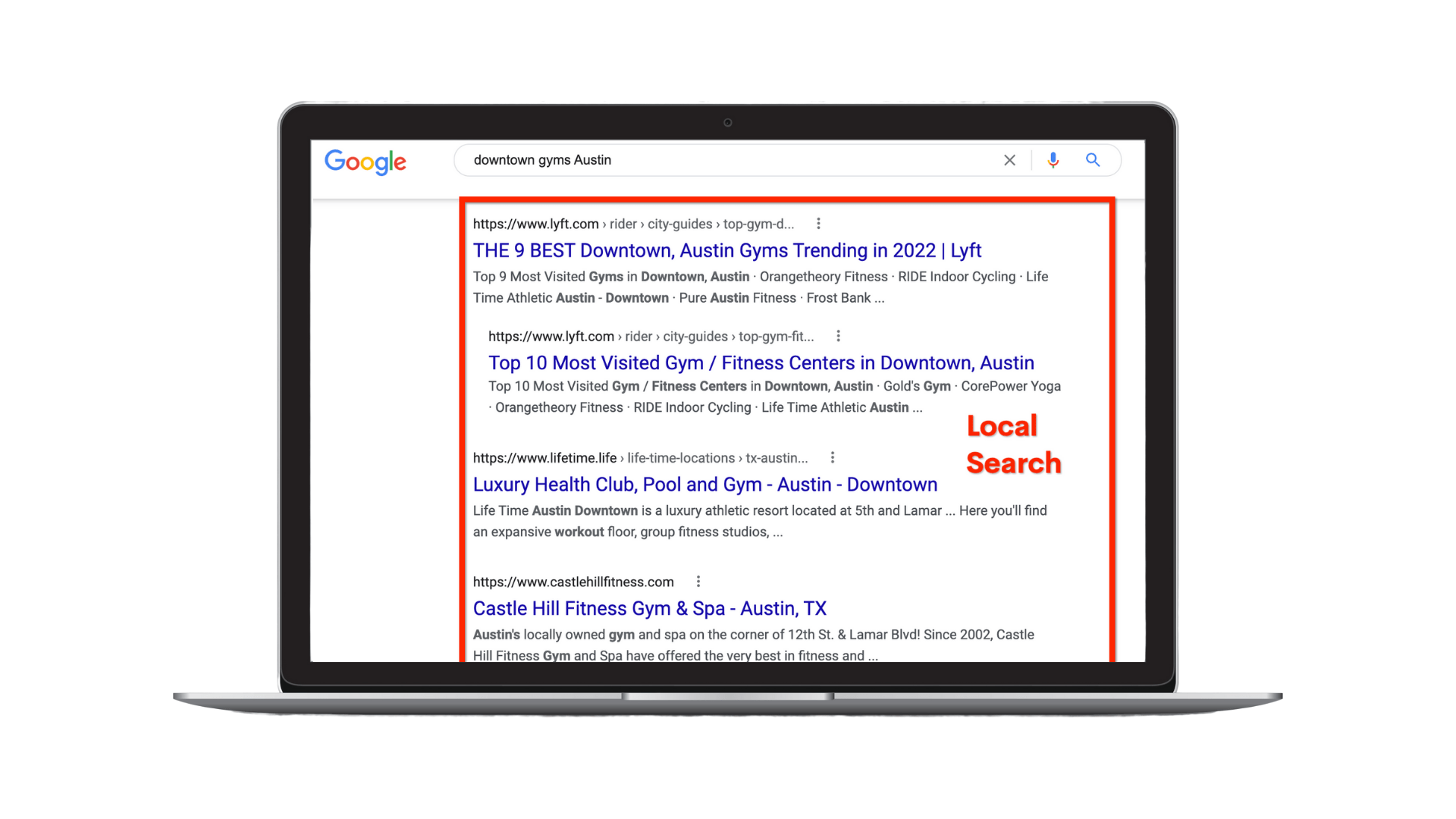The width and height of the screenshot is (1456, 819).
Task: Click the blue magnifying glass search icon
Action: tap(1093, 160)
